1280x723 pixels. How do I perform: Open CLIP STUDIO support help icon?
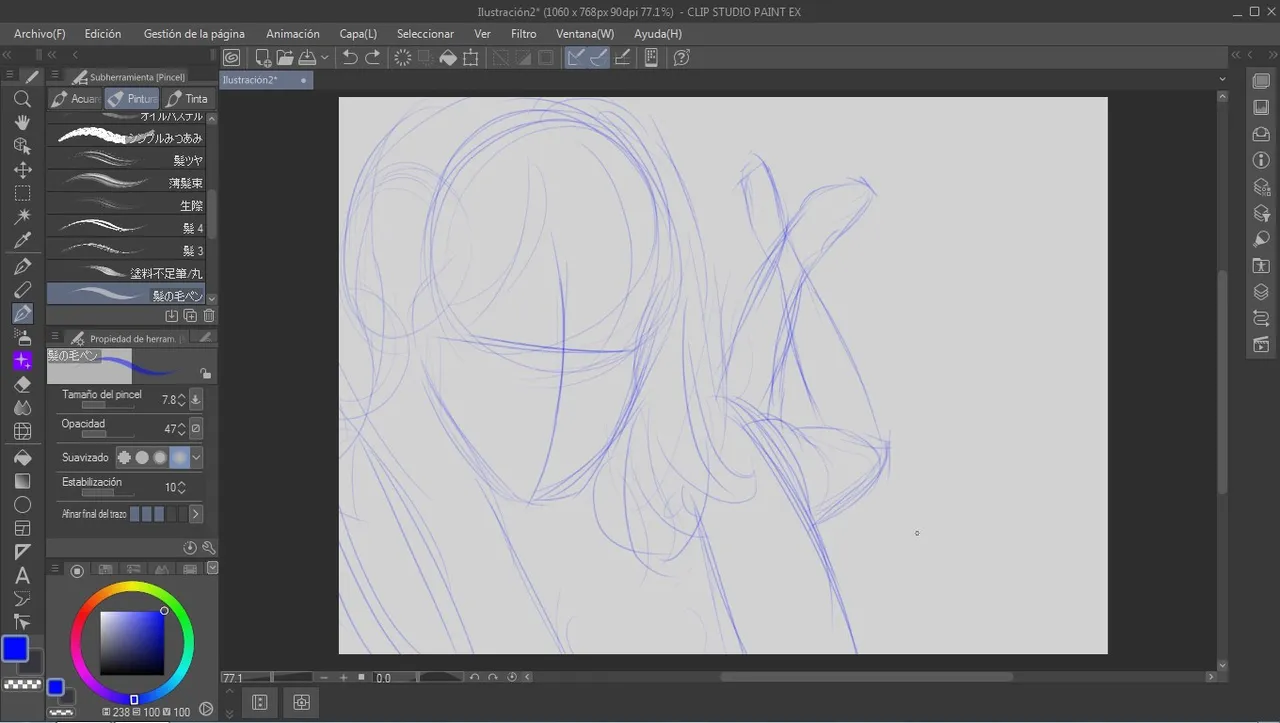click(682, 58)
